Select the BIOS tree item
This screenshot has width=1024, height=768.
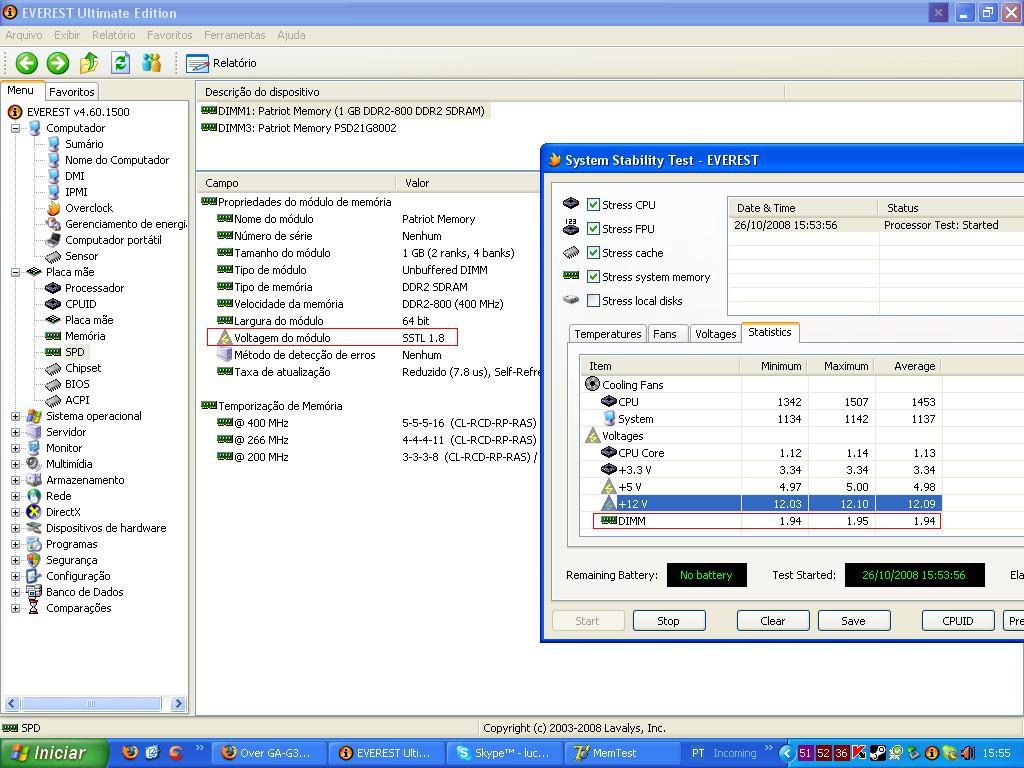point(77,384)
